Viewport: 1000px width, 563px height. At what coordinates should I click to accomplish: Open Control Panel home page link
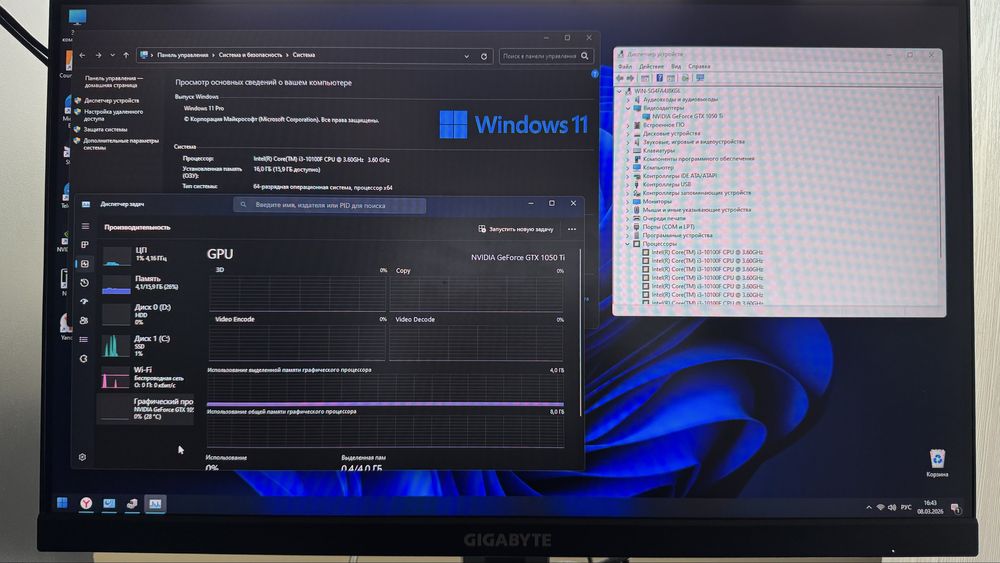coord(114,81)
